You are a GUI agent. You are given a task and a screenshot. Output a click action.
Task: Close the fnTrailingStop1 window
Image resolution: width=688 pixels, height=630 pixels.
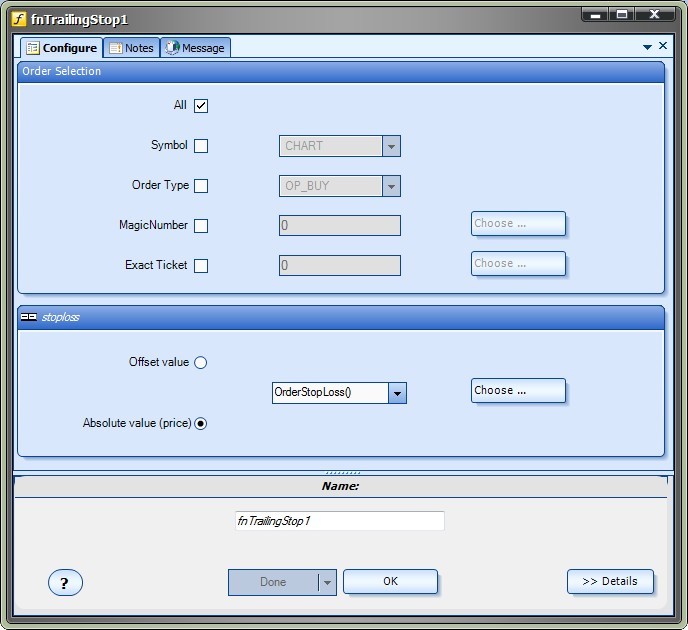[654, 14]
